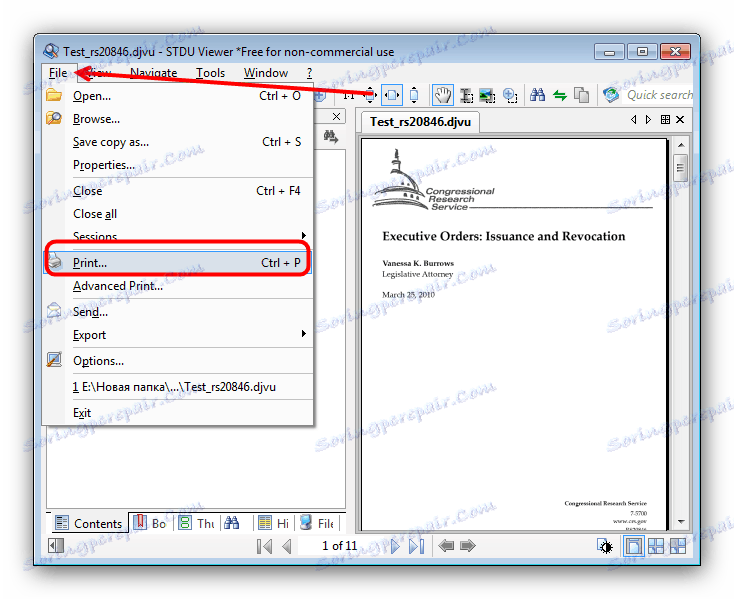
Task: Click the Quick search globe icon
Action: coord(611,95)
